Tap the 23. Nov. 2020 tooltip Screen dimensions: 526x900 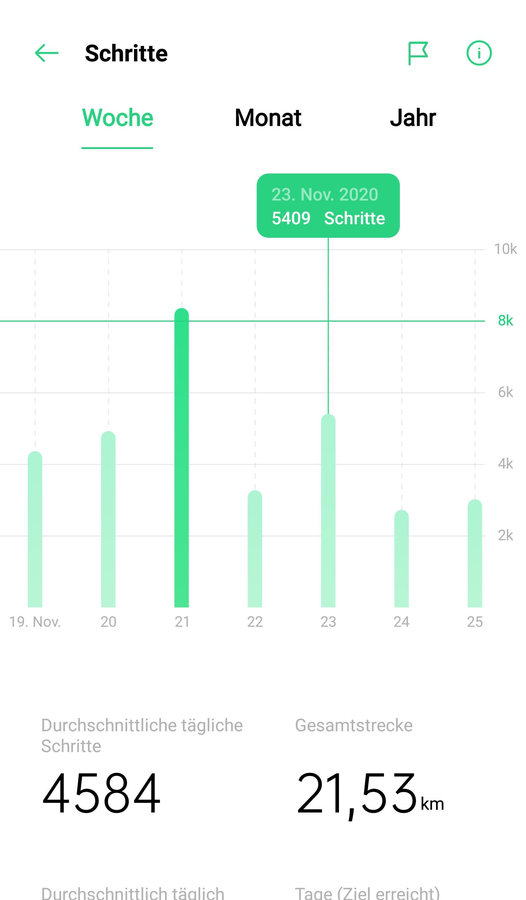(x=328, y=205)
